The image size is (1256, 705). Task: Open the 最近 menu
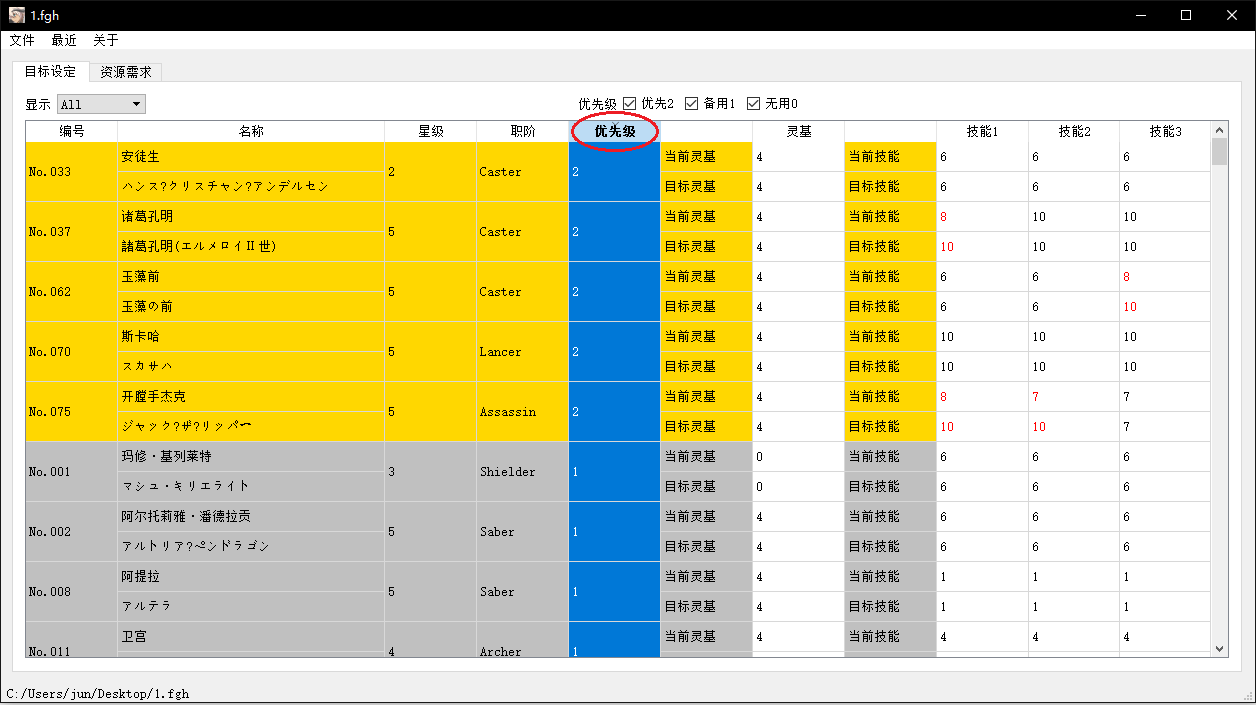pyautogui.click(x=63, y=40)
